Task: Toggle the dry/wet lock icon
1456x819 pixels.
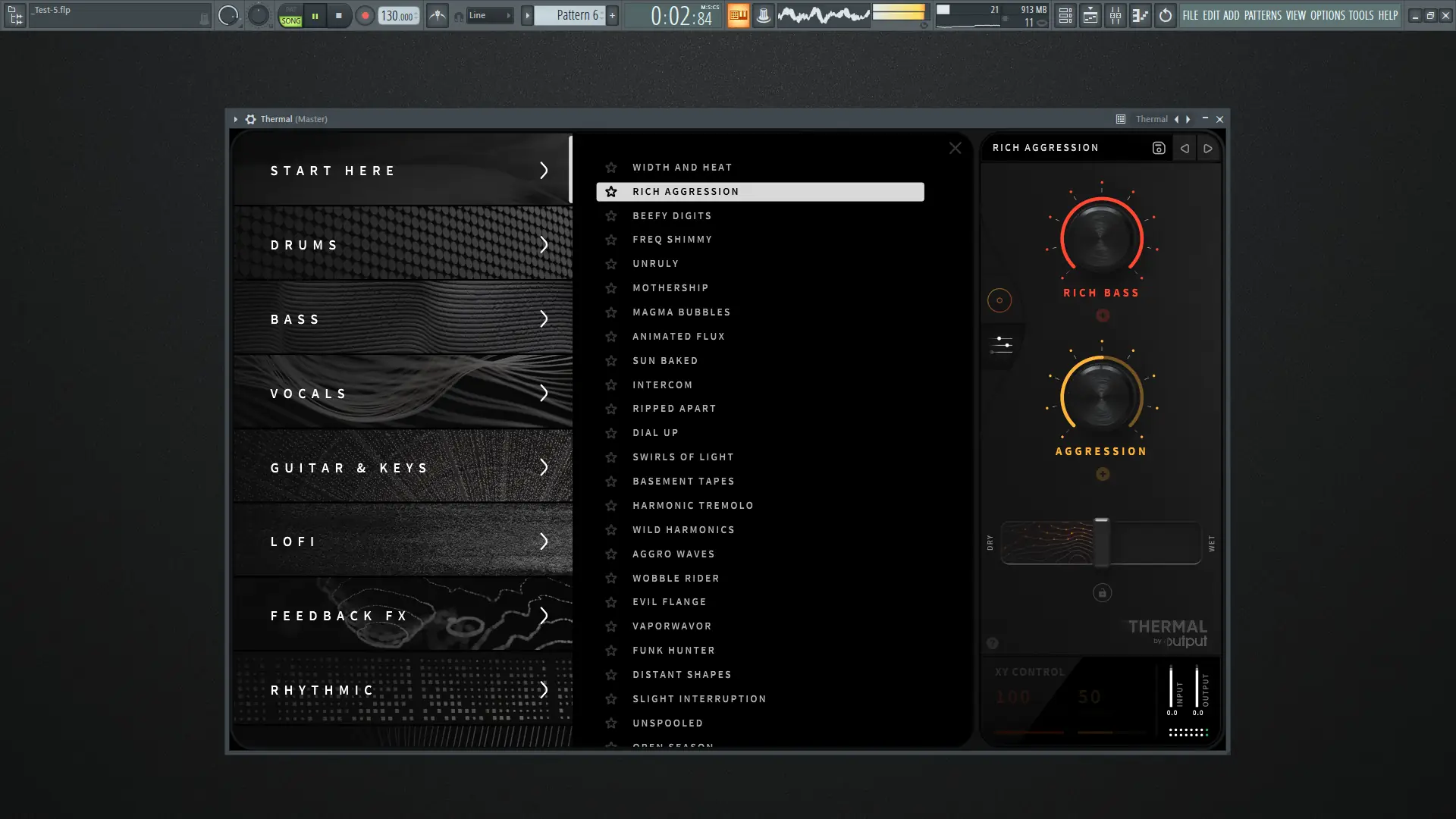Action: (1102, 593)
